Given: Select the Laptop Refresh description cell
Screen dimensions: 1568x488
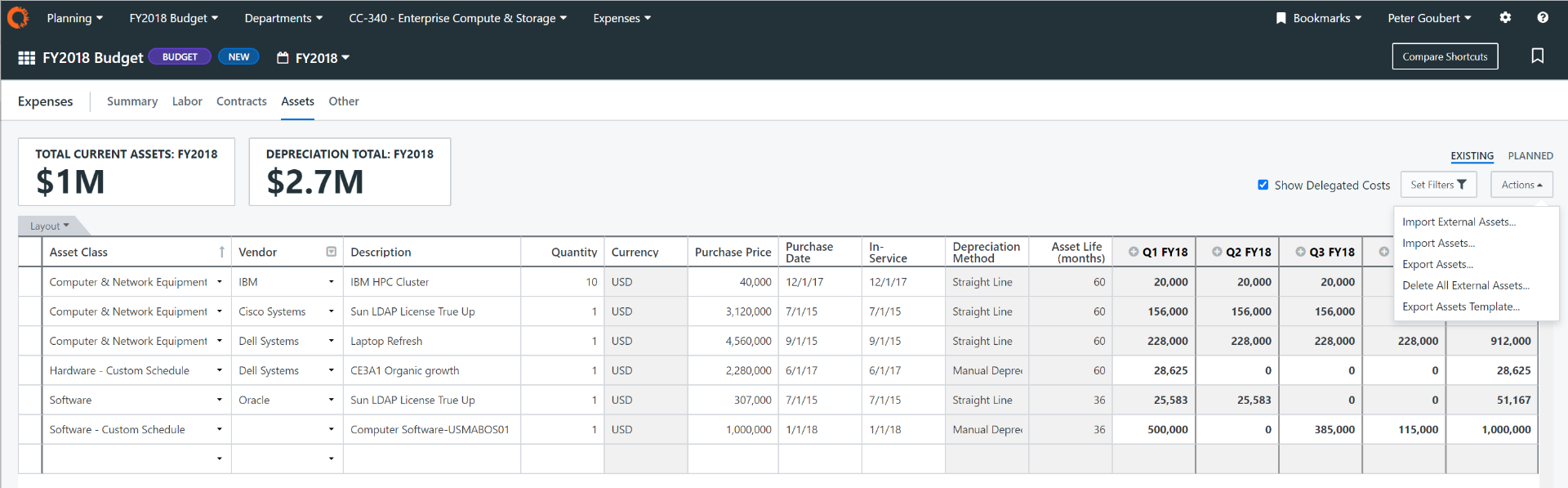Looking at the screenshot, I should 432,341.
